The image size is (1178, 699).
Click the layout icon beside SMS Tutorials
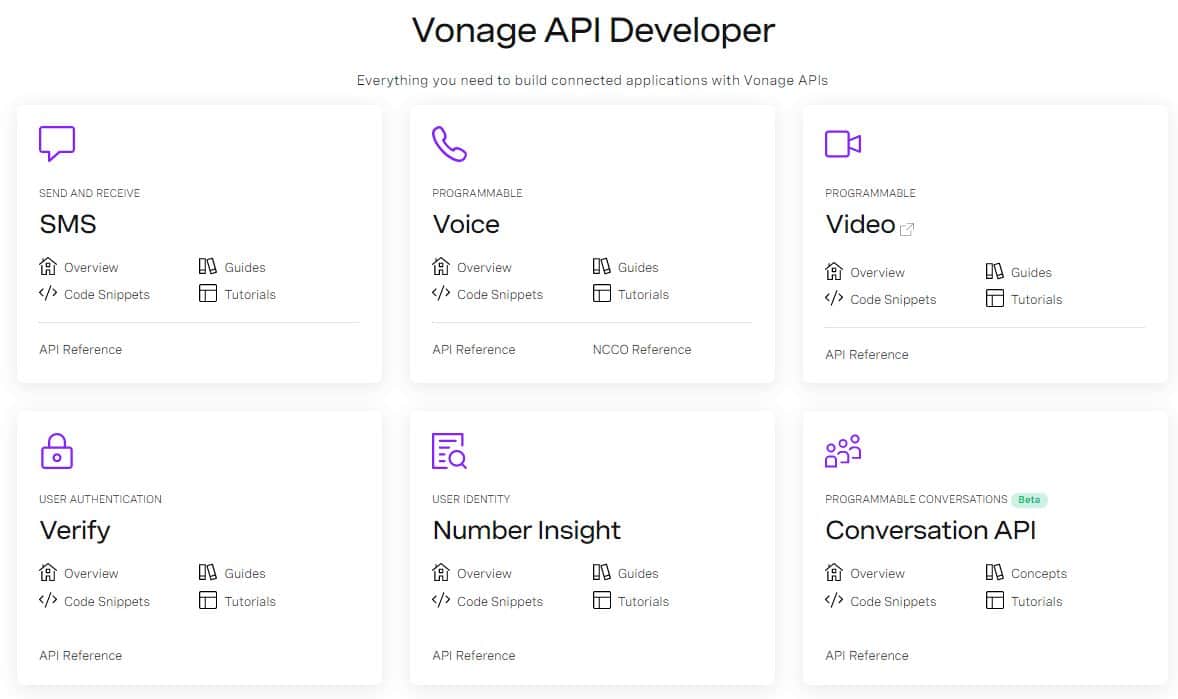coord(207,293)
